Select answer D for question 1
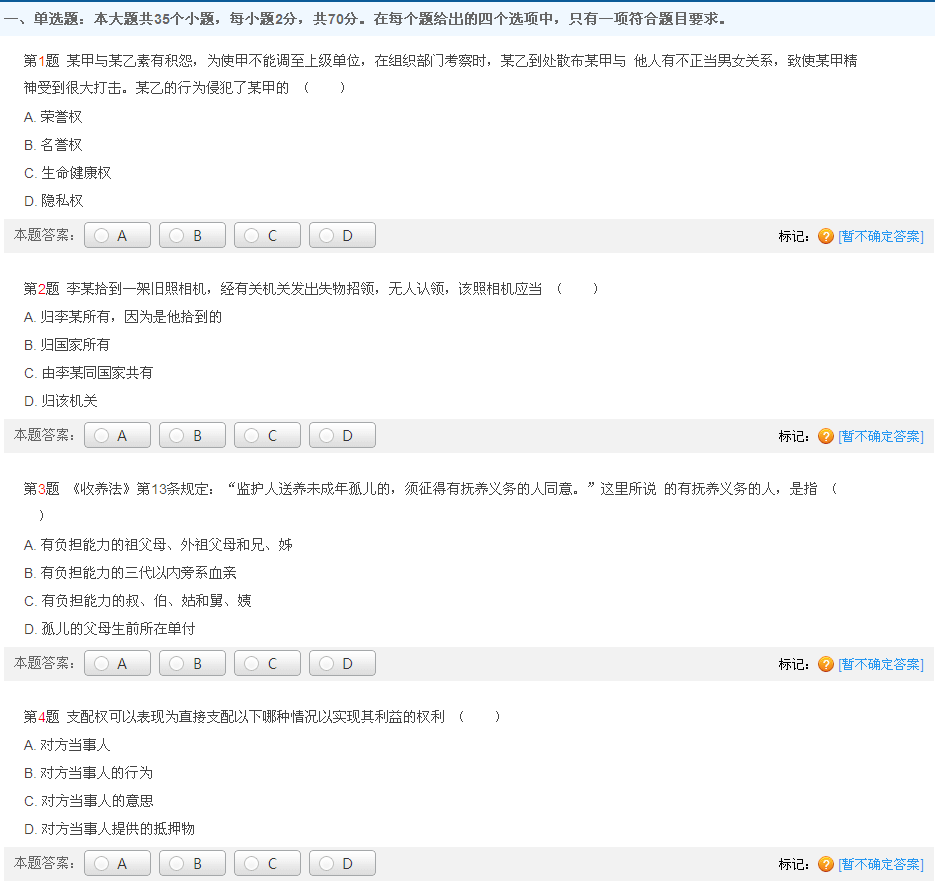 point(342,236)
